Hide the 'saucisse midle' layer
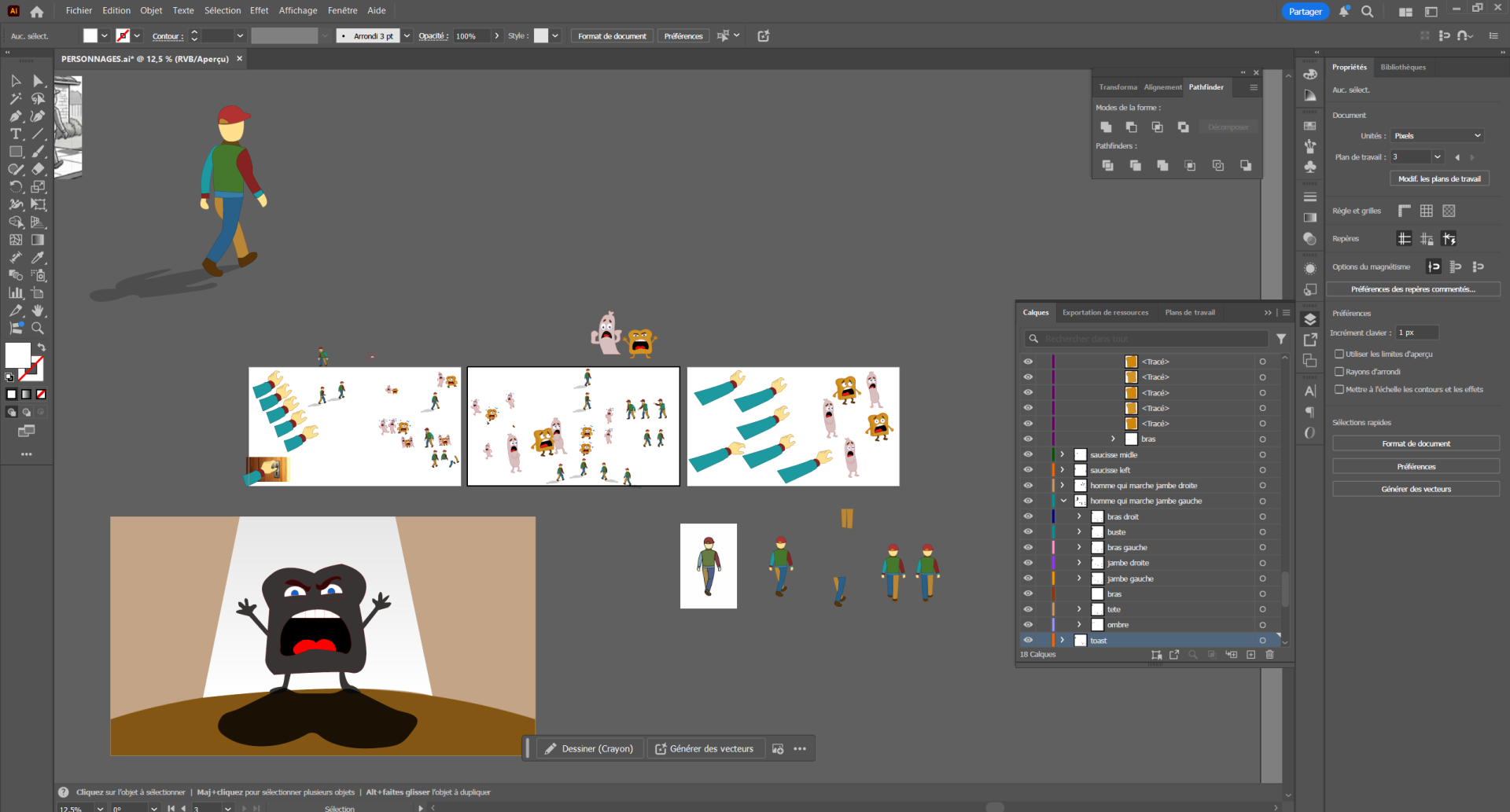This screenshot has width=1510, height=812. point(1028,454)
